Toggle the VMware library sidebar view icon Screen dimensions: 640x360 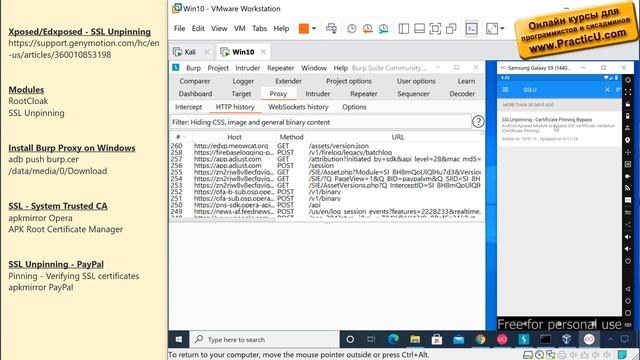click(404, 29)
